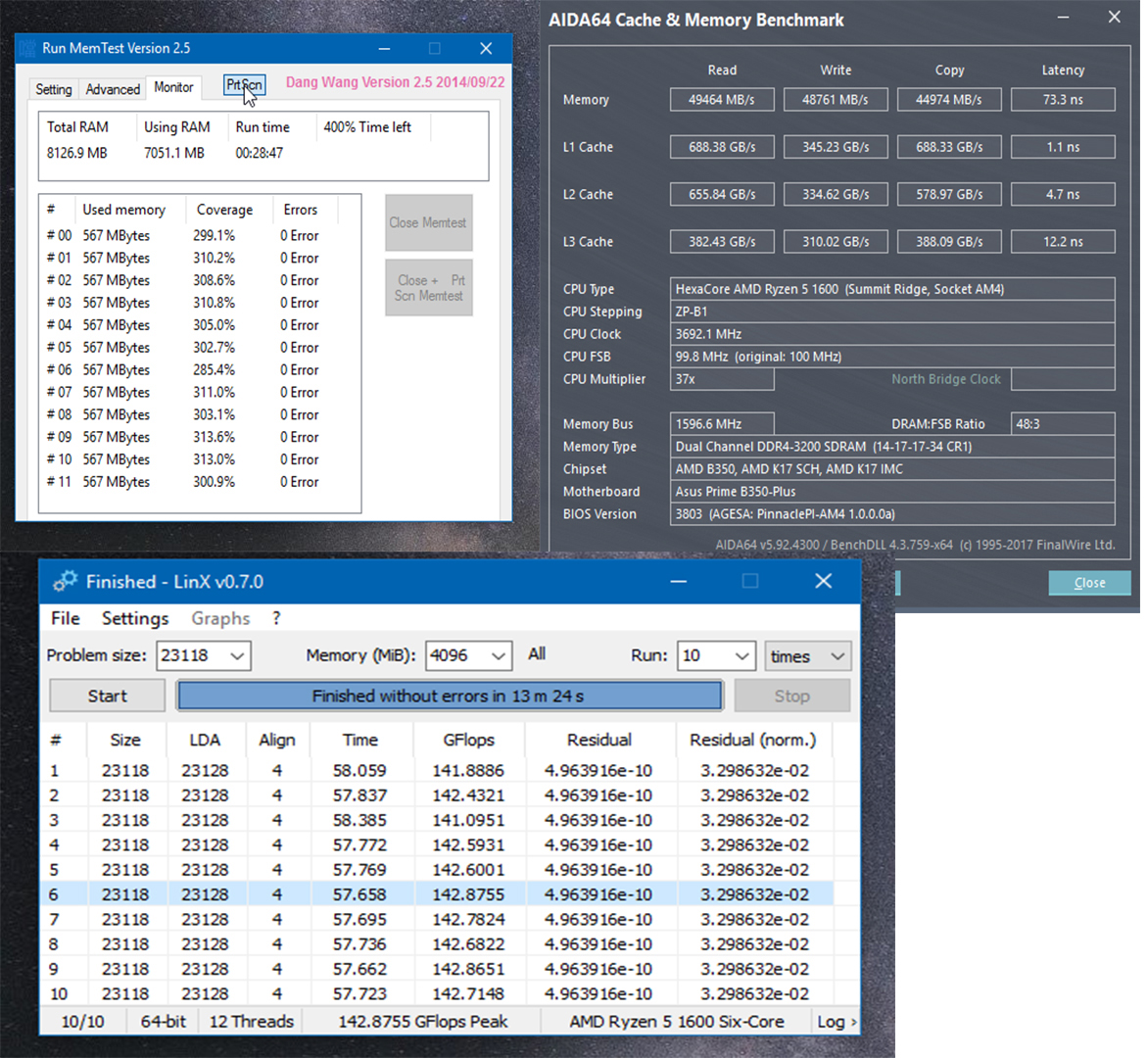Open the Graphs menu in LinX
The image size is (1148, 1058).
[220, 619]
